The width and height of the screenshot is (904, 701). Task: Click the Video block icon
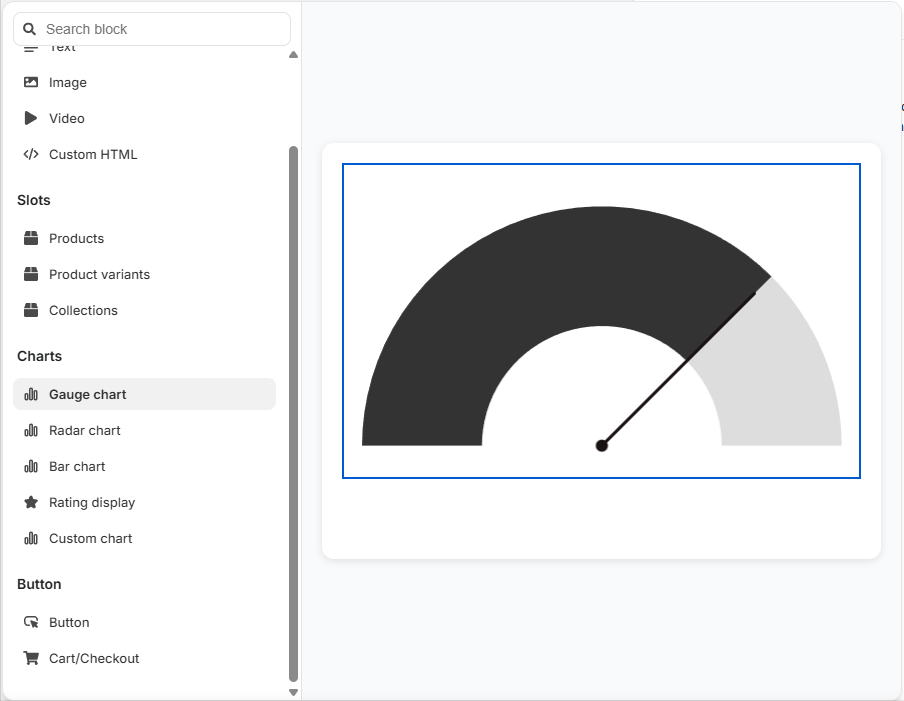point(31,118)
